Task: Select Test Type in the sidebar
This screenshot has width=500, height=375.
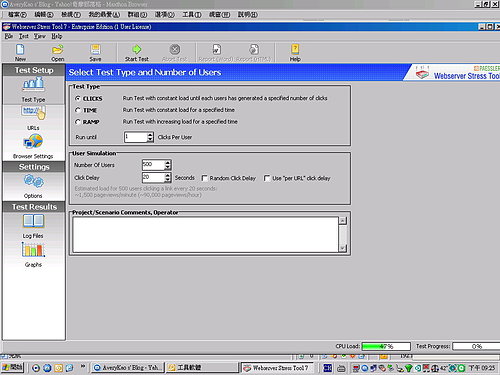Action: 33,89
